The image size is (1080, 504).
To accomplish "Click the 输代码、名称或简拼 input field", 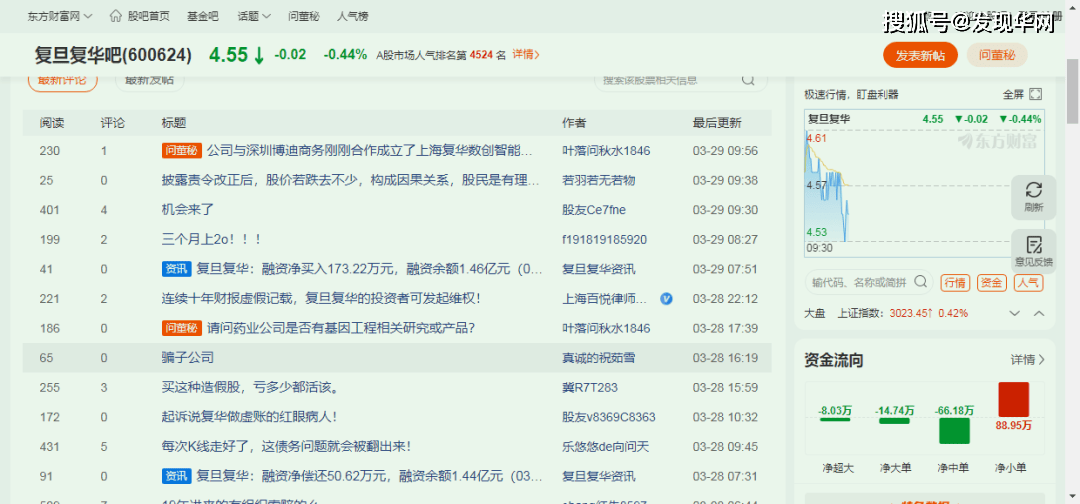I will coord(858,282).
